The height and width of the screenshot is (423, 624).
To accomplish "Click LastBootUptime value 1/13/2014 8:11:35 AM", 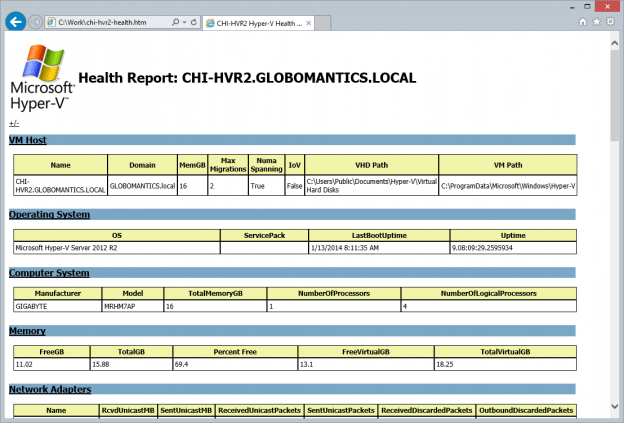I will (345, 248).
